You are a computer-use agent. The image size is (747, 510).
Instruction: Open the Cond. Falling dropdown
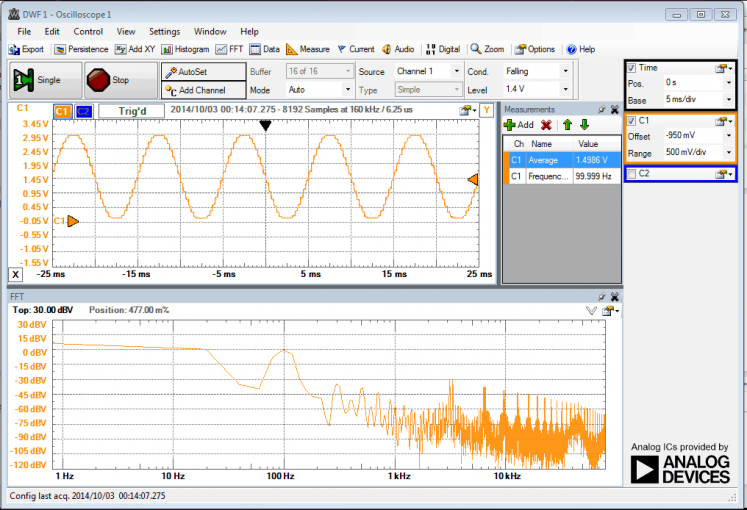565,72
